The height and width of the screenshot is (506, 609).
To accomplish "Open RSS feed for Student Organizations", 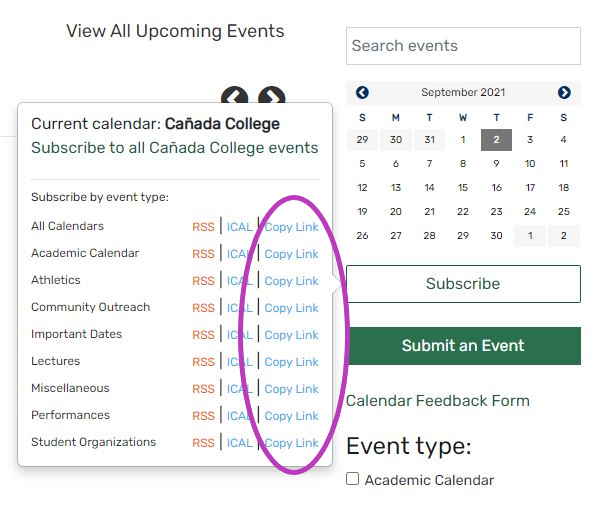I will pos(203,443).
